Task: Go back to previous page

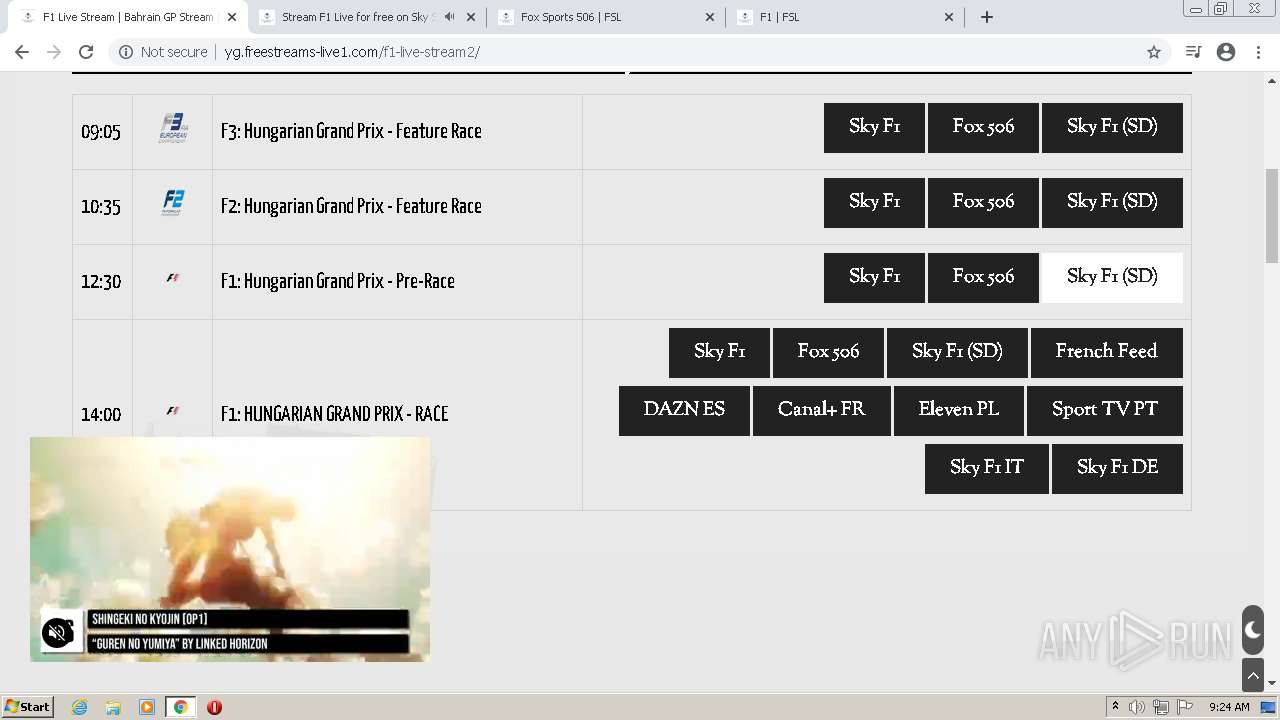Action: tap(22, 52)
